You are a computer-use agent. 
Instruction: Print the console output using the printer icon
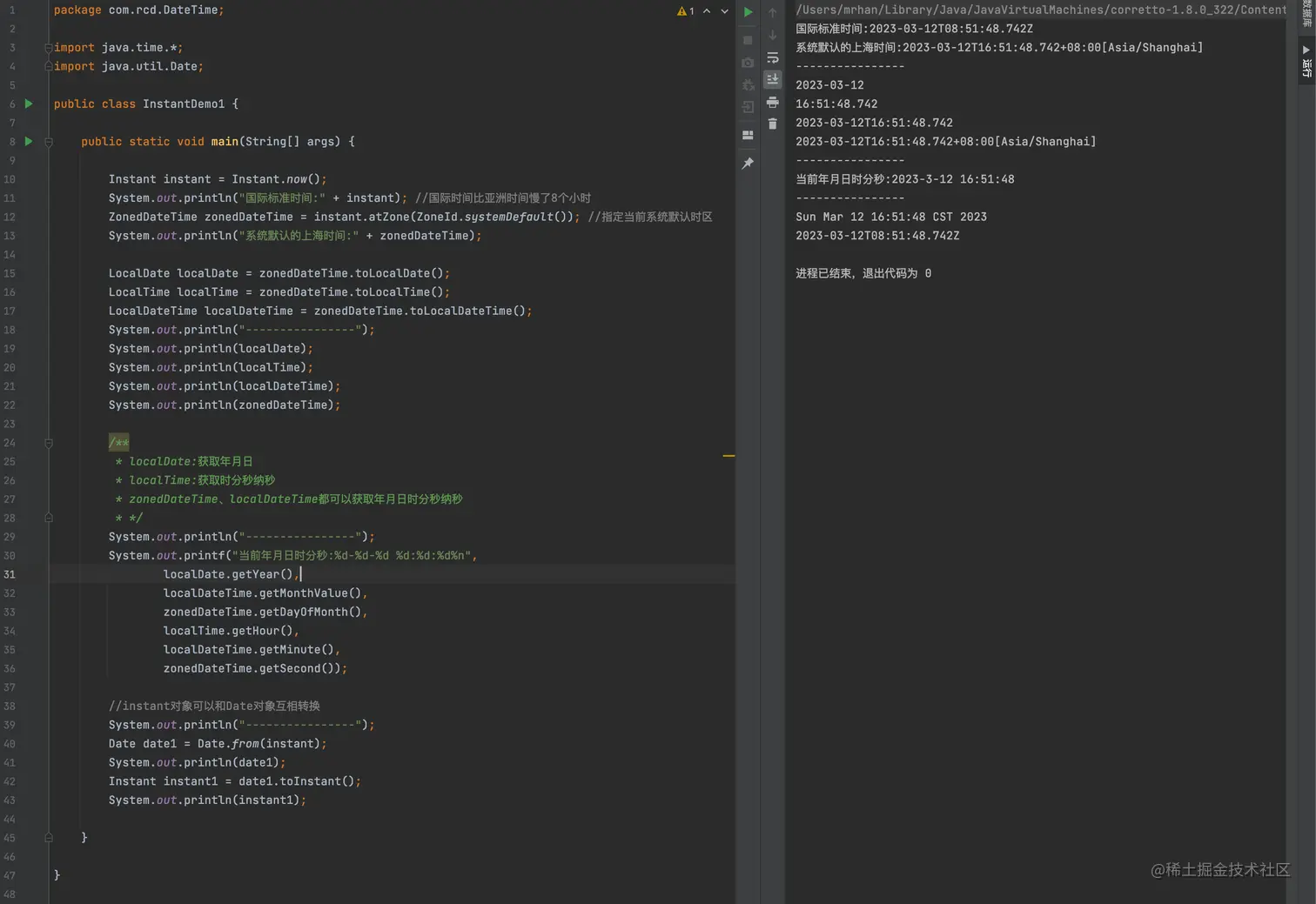[x=772, y=102]
